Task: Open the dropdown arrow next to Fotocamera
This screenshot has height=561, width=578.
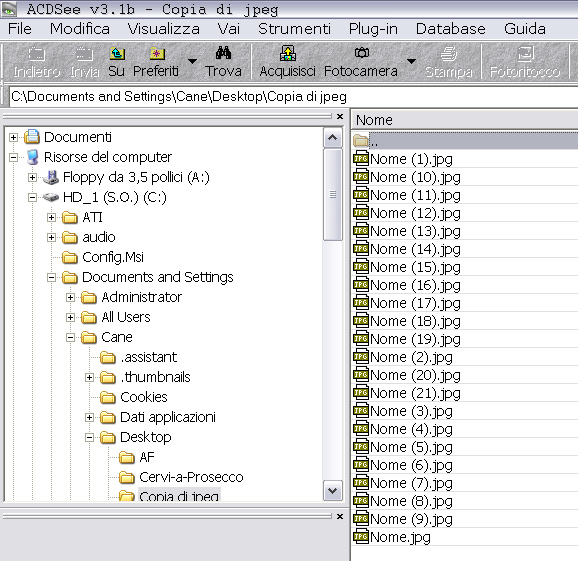Action: 411,61
